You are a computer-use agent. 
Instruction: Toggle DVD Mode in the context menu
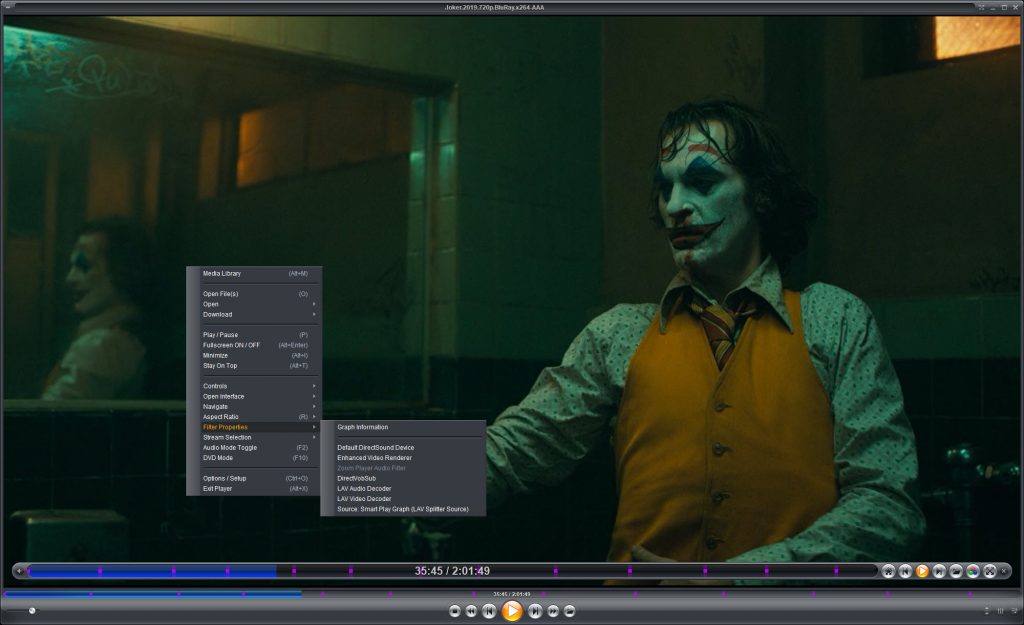click(x=255, y=458)
